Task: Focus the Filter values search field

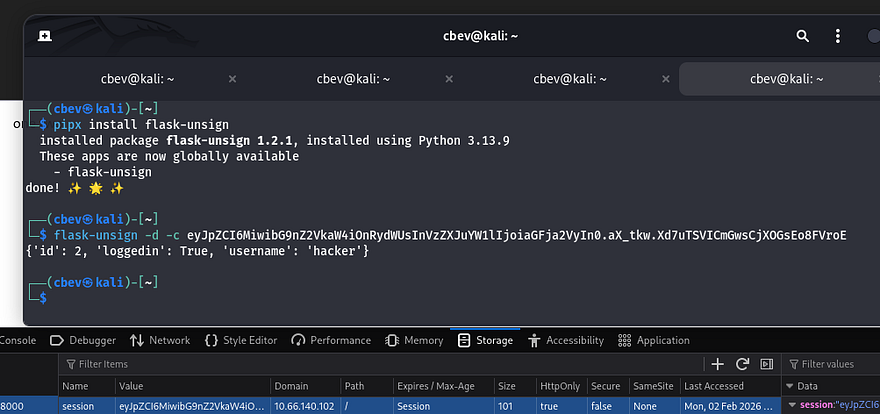Action: point(835,364)
